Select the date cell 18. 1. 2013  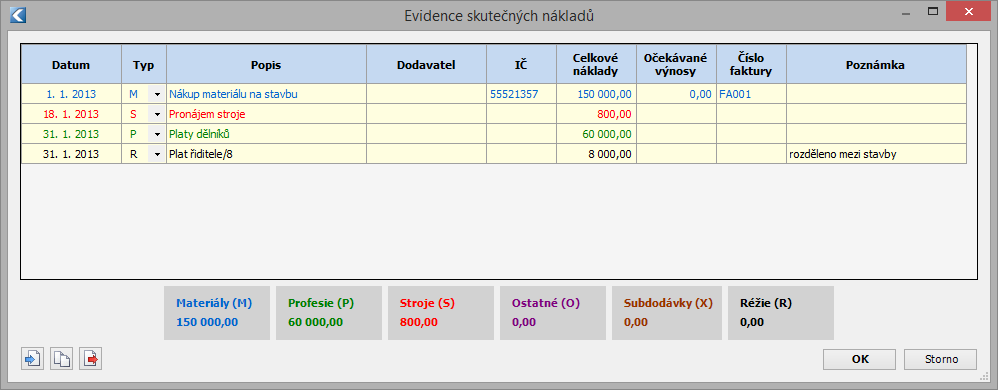tap(71, 115)
